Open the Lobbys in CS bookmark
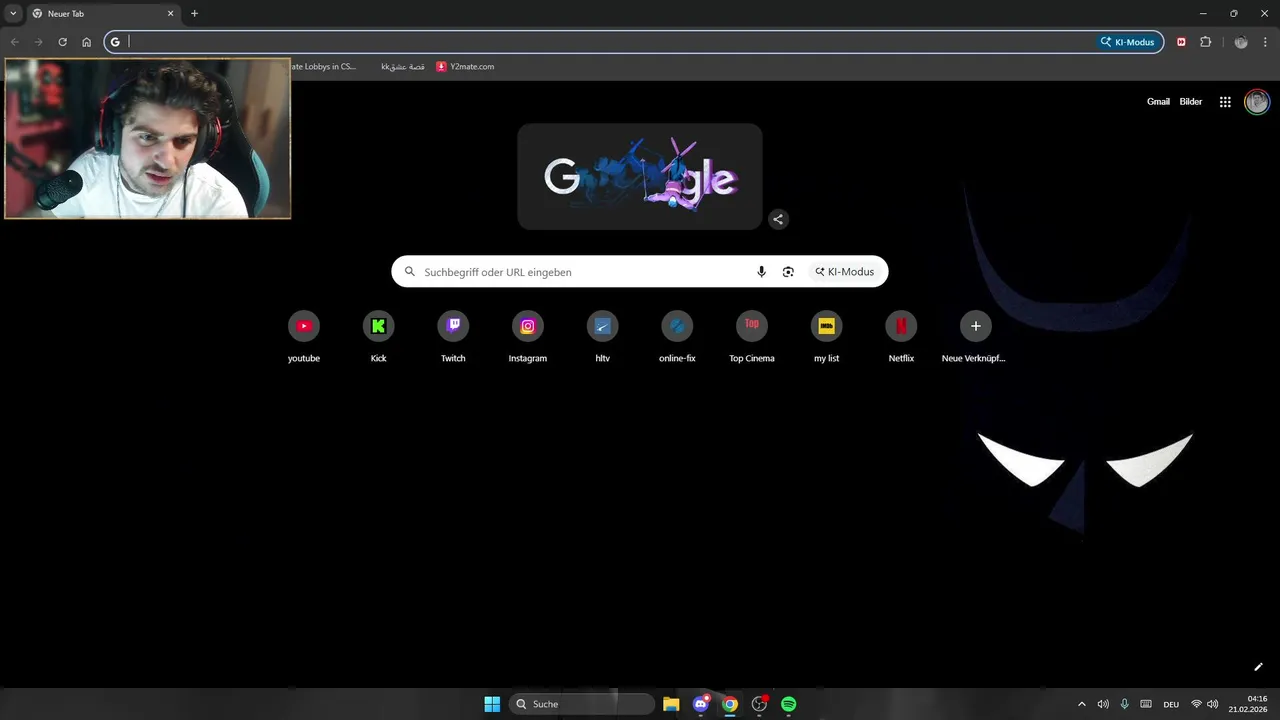1280x720 pixels. tap(323, 67)
